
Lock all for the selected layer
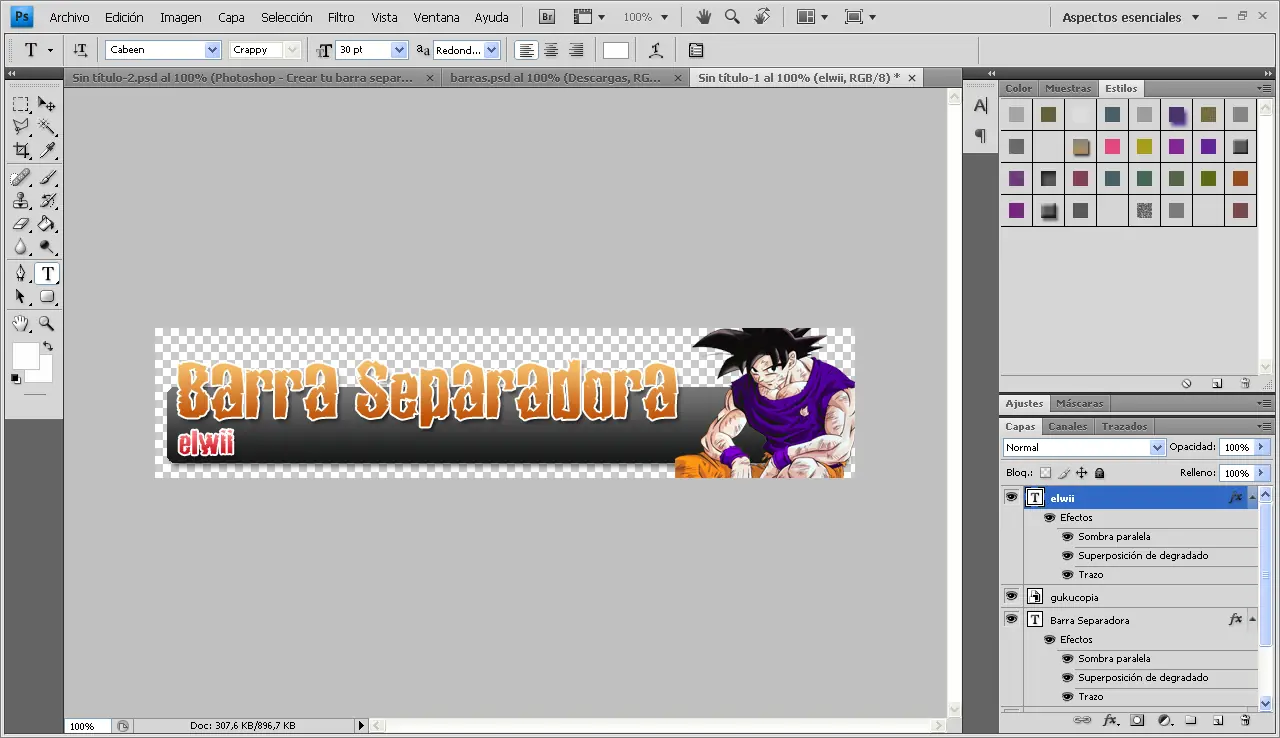point(1100,473)
